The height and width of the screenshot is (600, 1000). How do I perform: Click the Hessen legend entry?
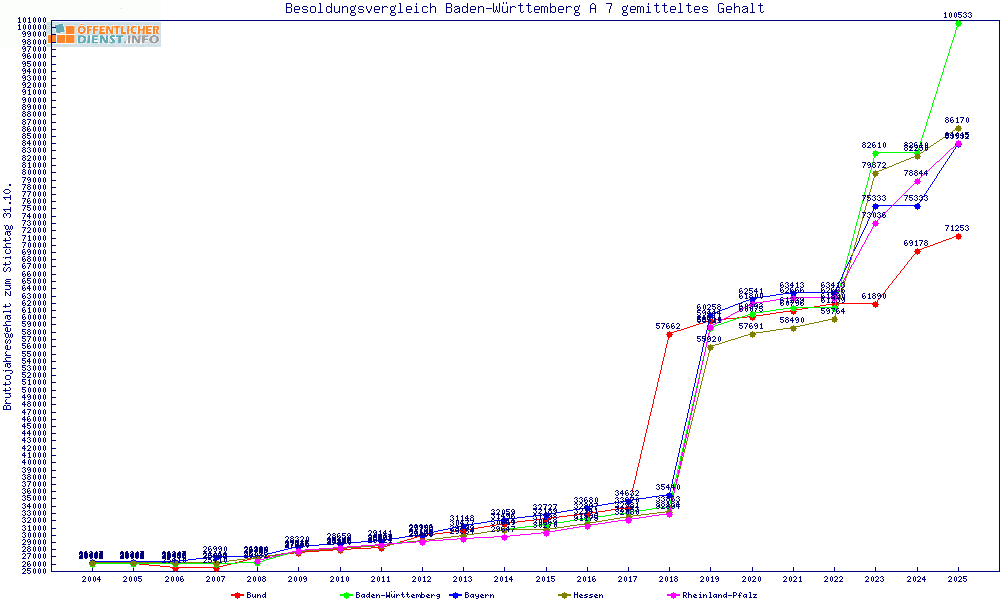pyautogui.click(x=588, y=595)
